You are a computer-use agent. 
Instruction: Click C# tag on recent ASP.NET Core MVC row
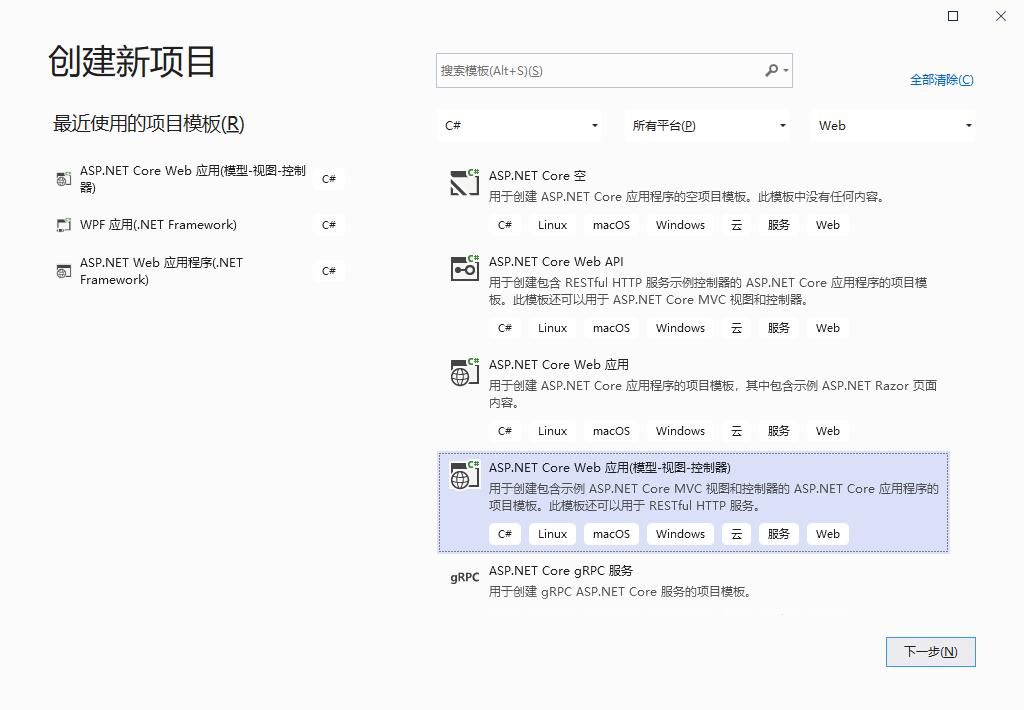pos(328,179)
